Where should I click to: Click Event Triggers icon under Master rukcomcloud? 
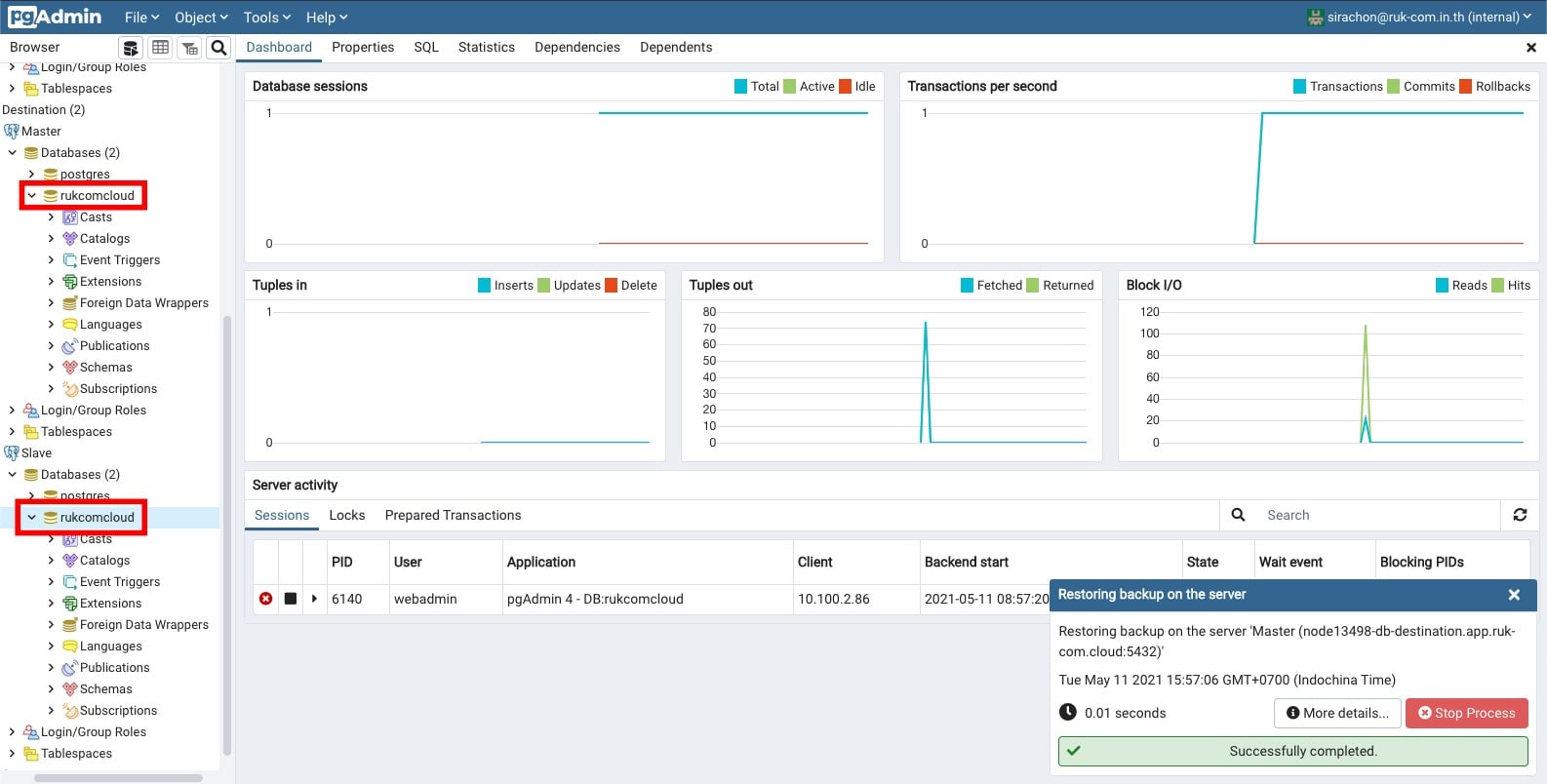pyautogui.click(x=70, y=260)
